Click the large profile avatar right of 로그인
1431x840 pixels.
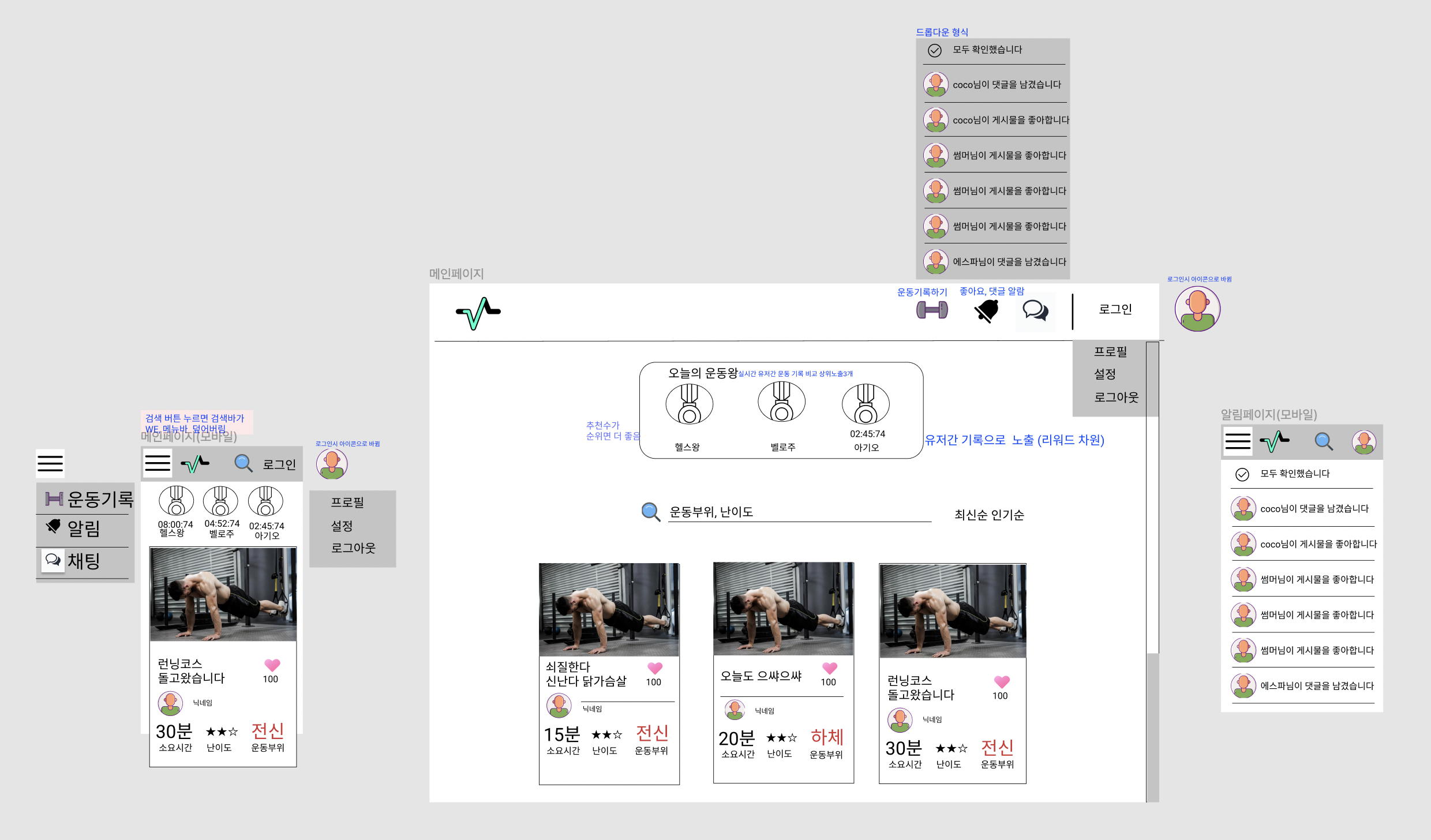[1197, 309]
